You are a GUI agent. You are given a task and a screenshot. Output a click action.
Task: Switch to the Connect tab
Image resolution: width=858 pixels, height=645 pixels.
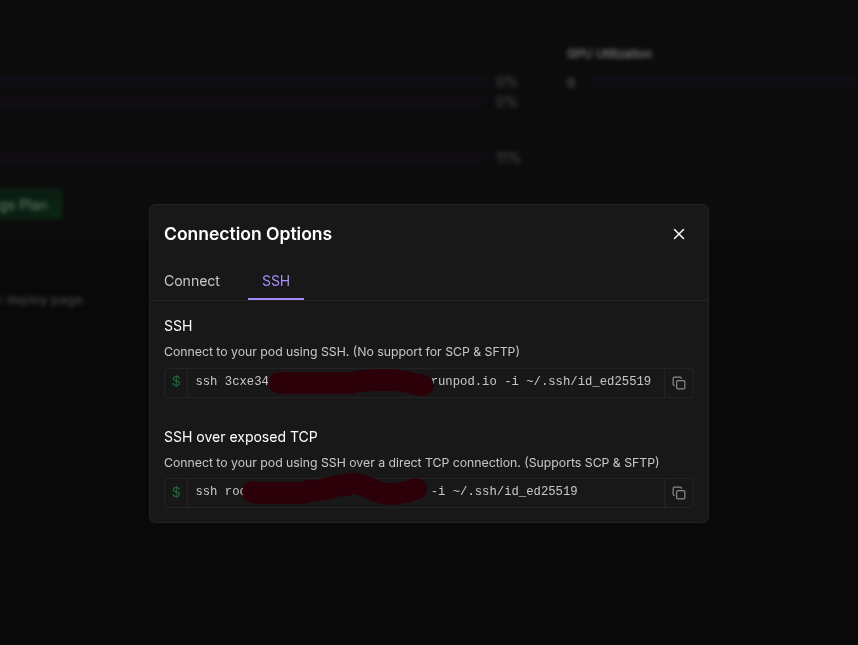tap(192, 281)
